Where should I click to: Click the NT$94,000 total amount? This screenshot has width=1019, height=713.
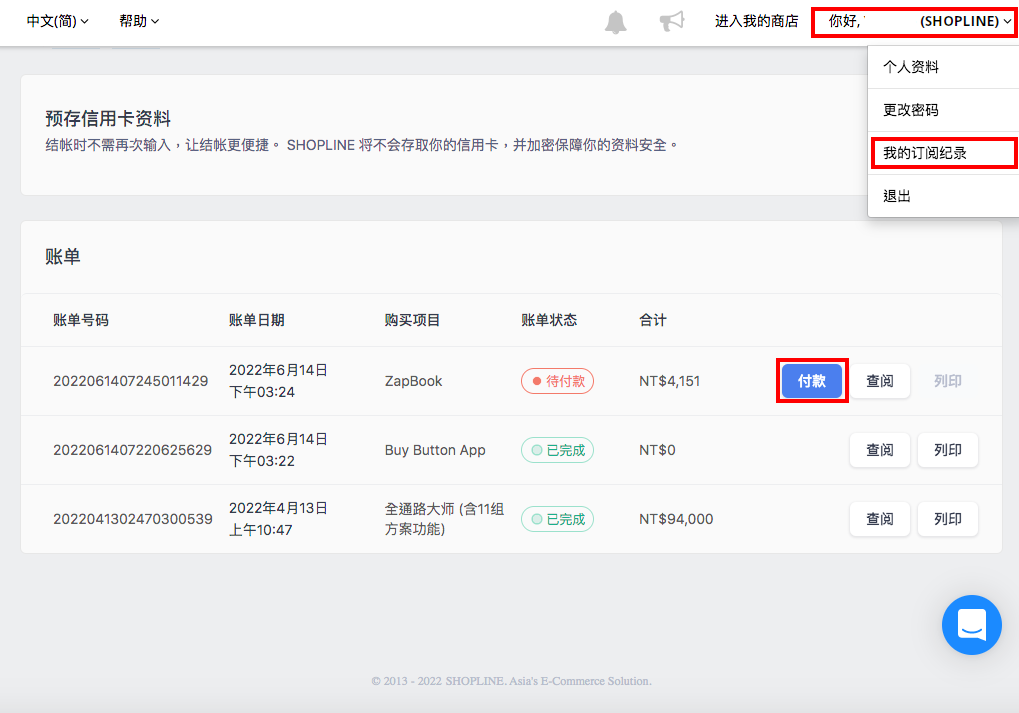(676, 519)
